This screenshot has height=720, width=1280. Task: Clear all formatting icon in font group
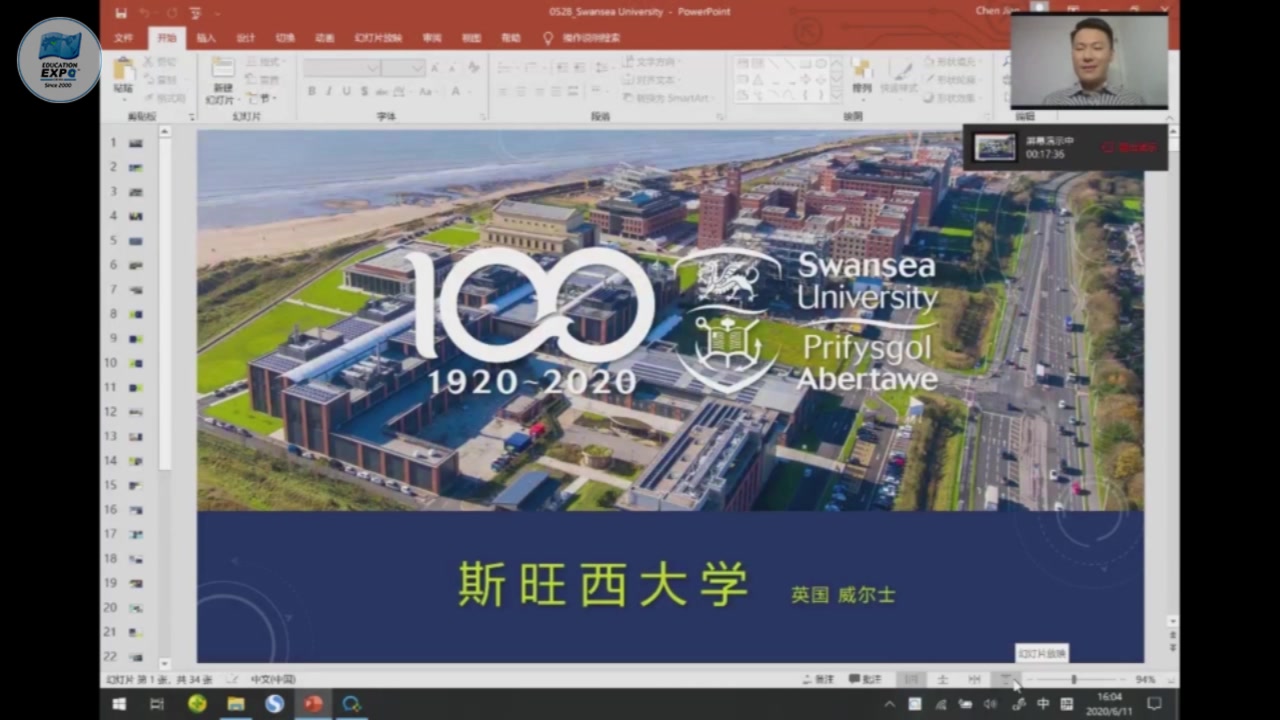coord(472,67)
